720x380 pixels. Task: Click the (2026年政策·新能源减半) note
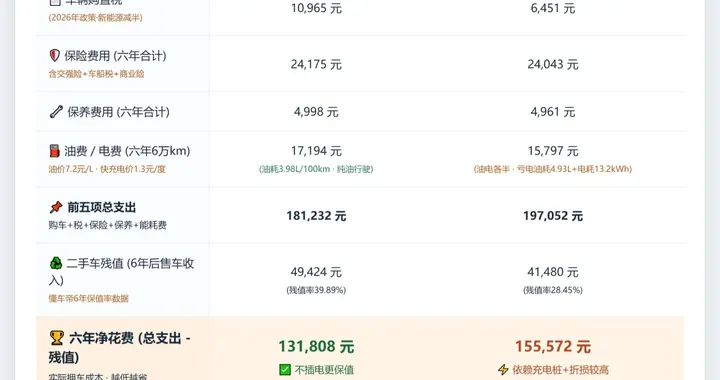click(x=96, y=18)
